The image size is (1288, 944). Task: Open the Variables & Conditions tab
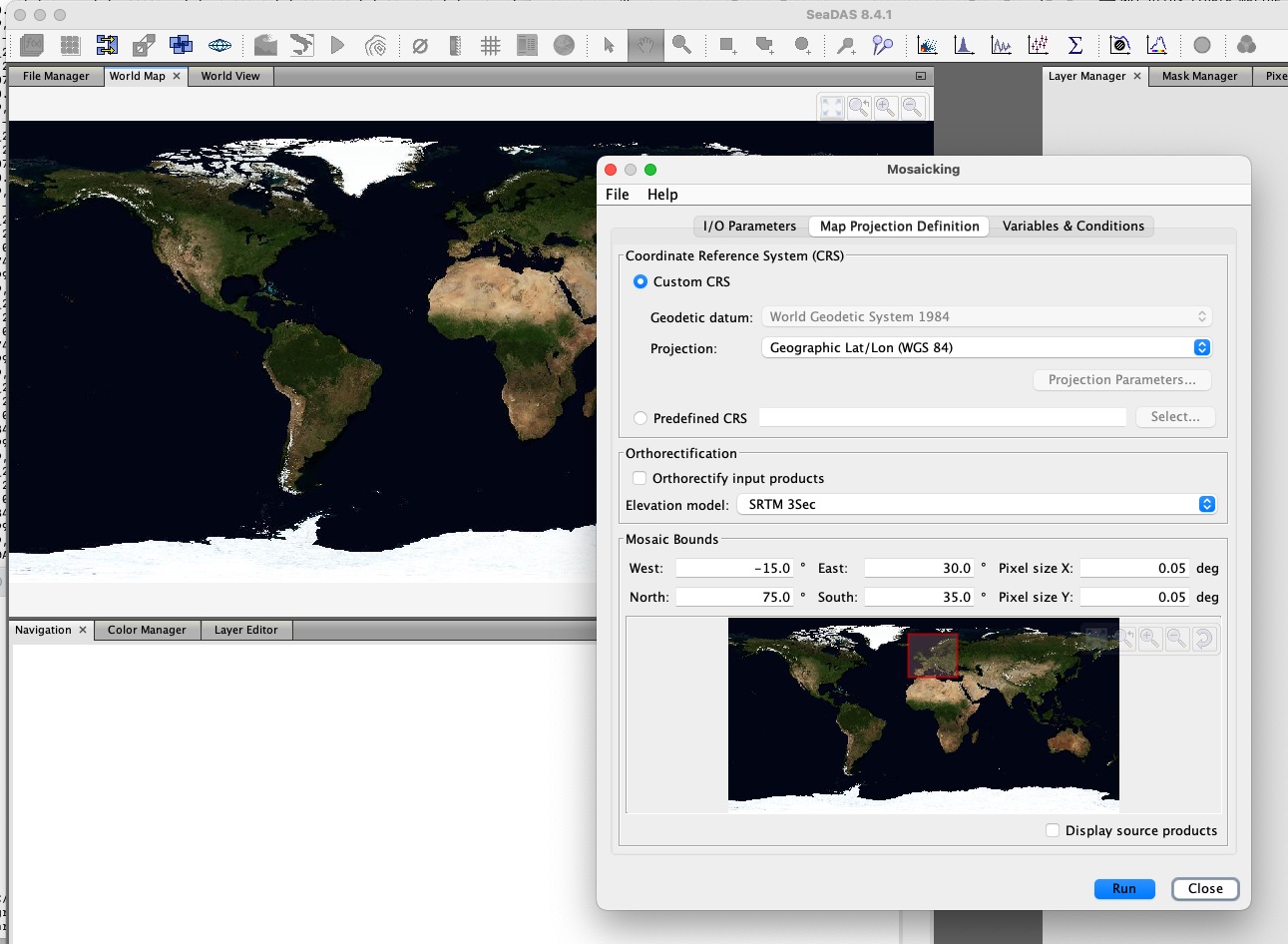pos(1073,227)
